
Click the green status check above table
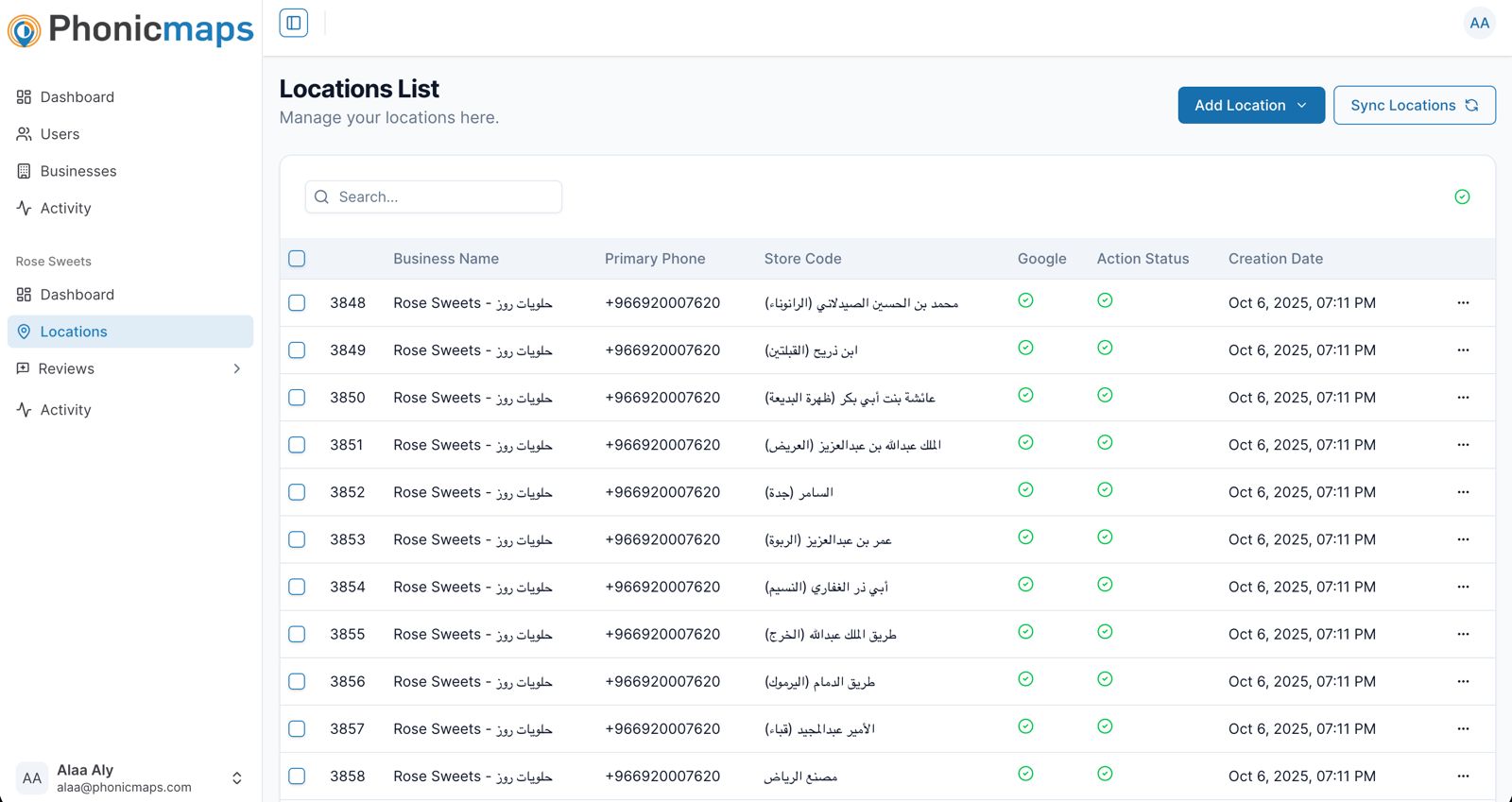1462,196
